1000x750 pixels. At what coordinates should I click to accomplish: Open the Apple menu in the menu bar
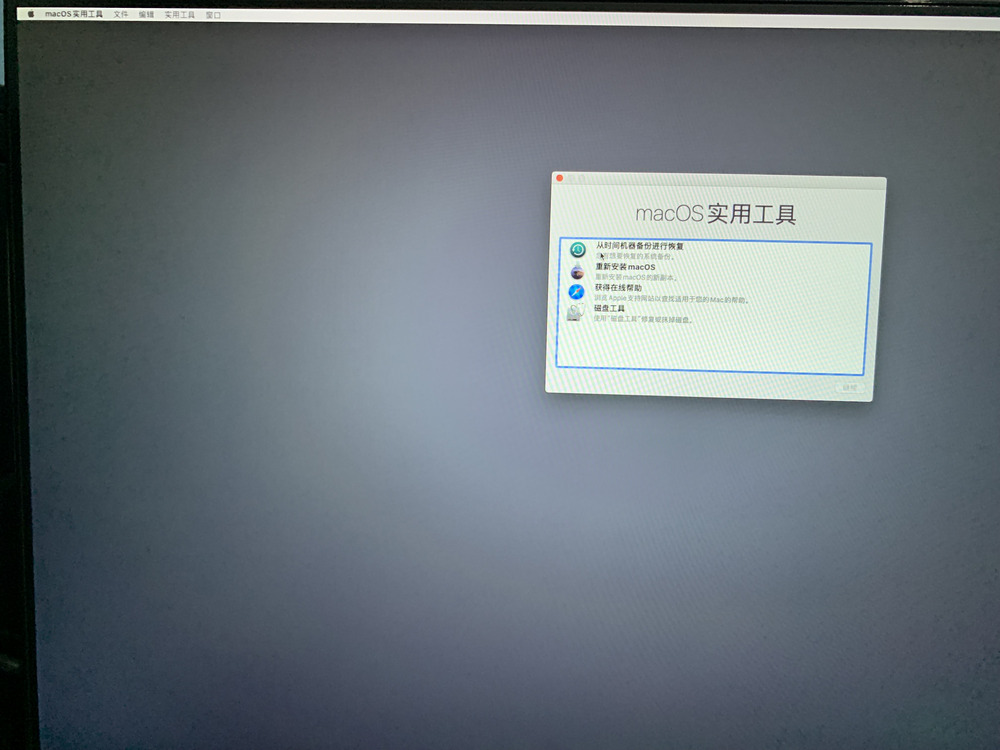point(31,13)
